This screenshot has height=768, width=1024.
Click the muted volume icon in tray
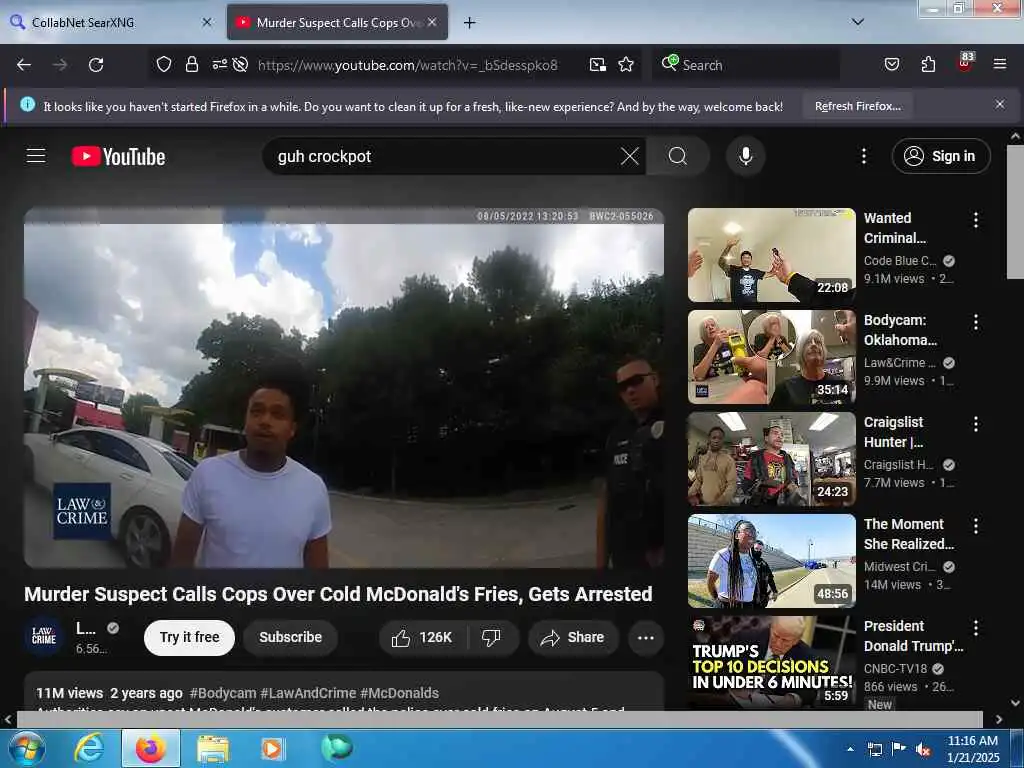click(x=923, y=749)
